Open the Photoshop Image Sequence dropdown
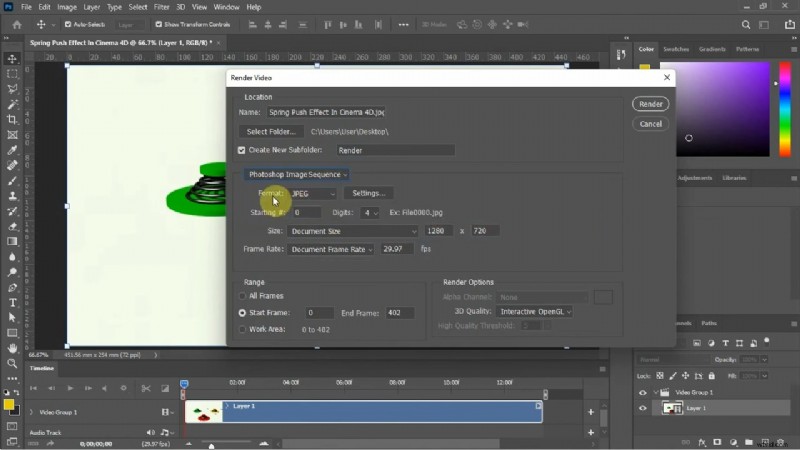The image size is (800, 450). (x=296, y=174)
